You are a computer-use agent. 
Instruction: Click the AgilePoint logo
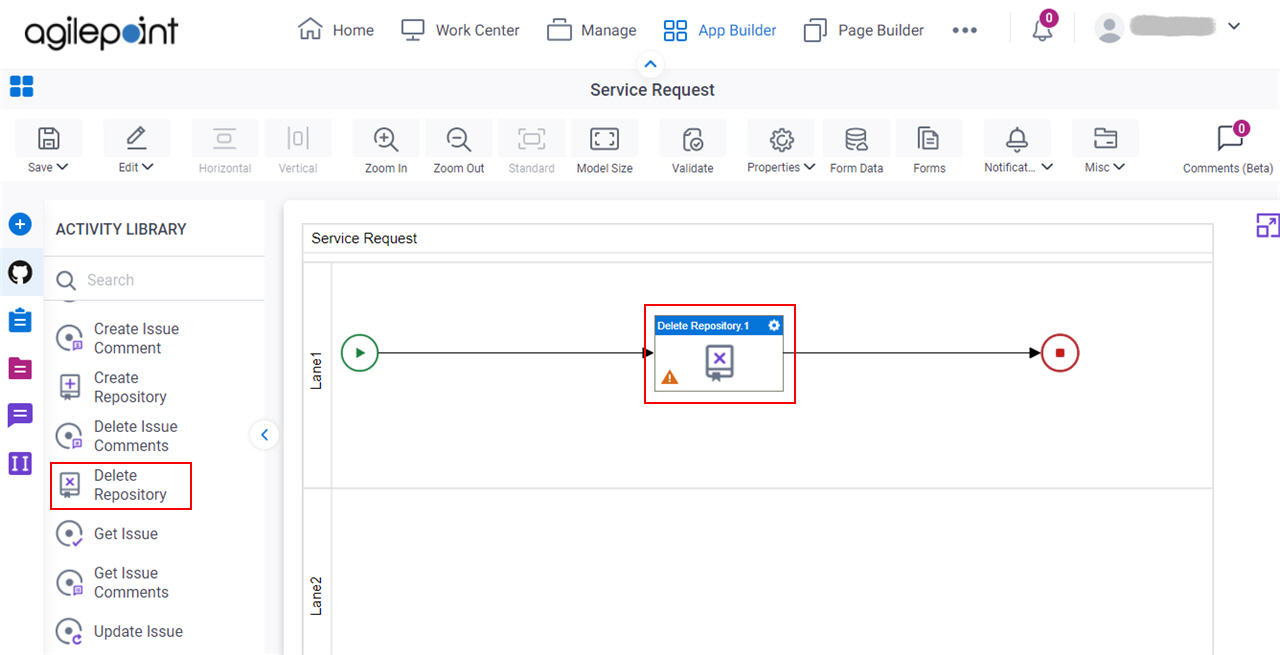(x=101, y=32)
